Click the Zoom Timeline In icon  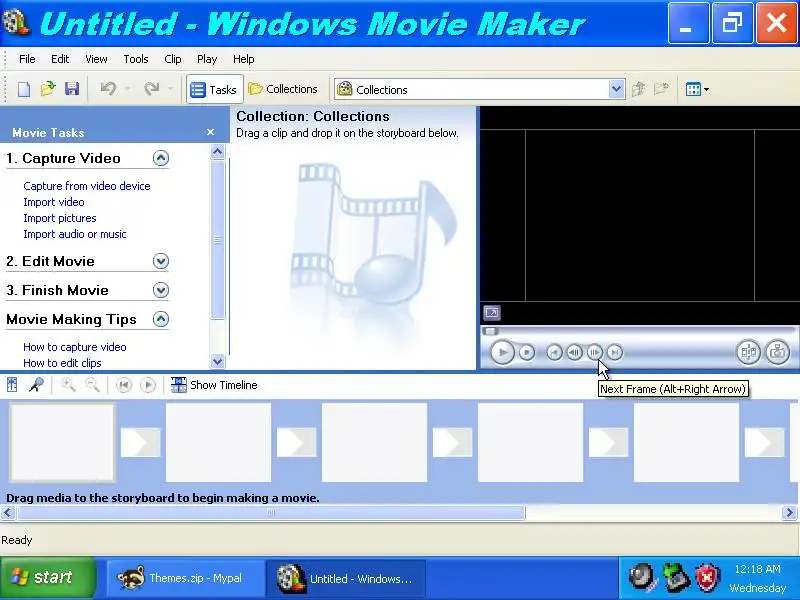point(68,385)
